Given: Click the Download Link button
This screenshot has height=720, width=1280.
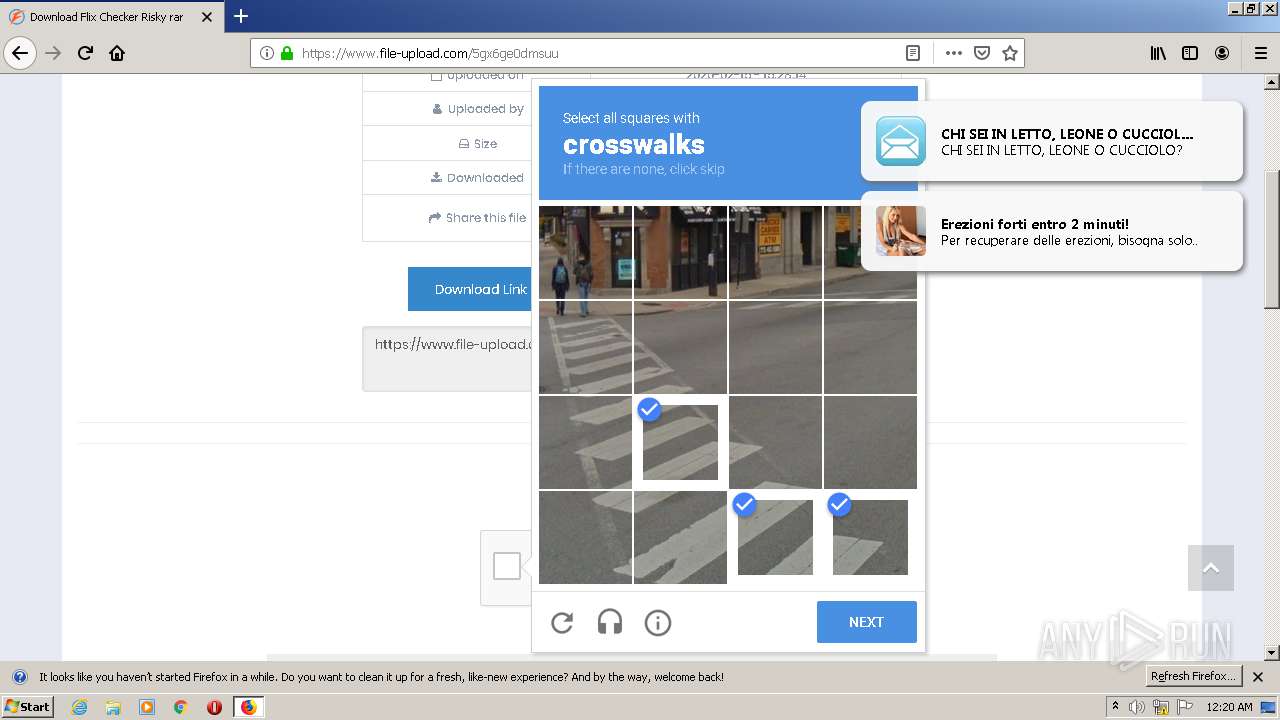Looking at the screenshot, I should point(470,289).
